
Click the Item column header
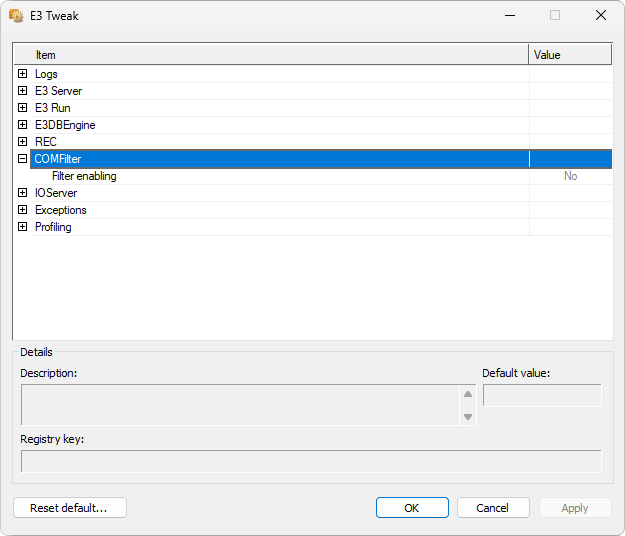[x=271, y=55]
